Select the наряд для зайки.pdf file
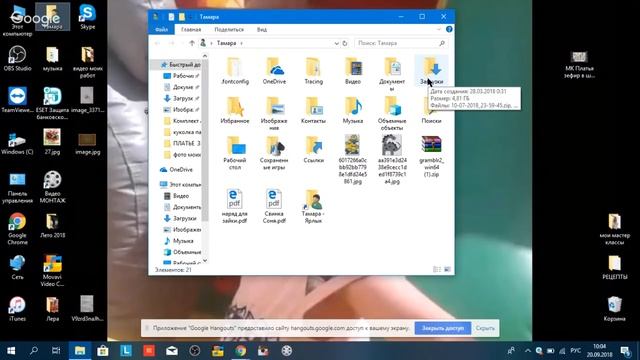Screen dimensions: 640x360 235,206
